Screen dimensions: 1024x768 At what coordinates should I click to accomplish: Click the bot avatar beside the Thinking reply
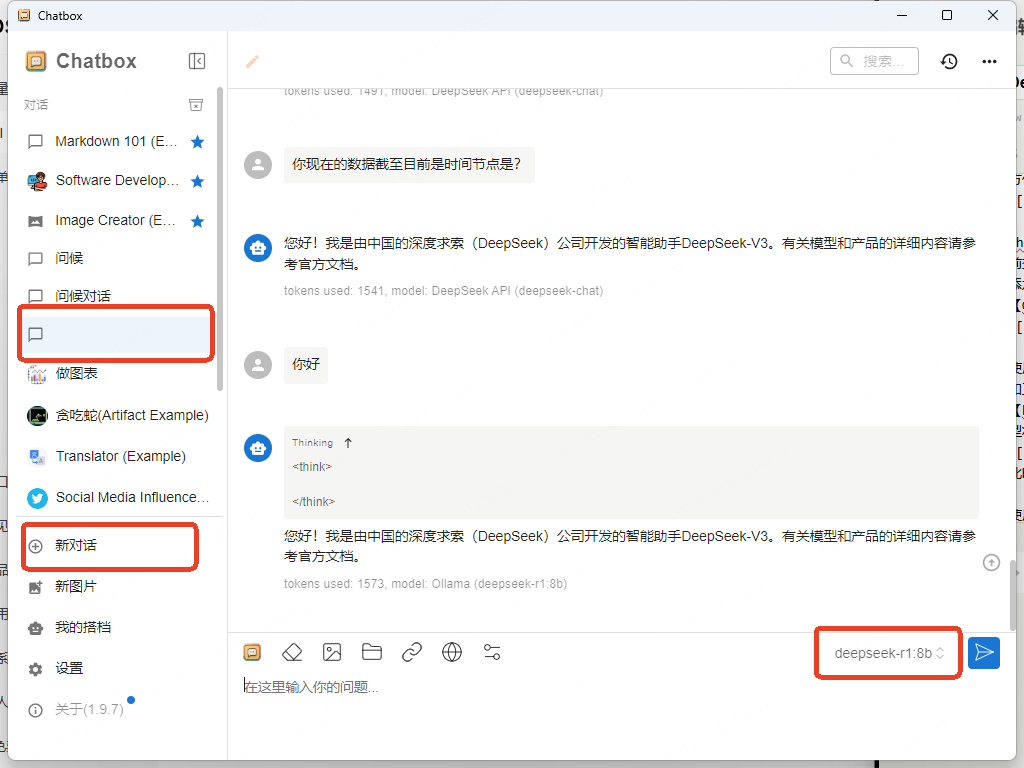(258, 448)
